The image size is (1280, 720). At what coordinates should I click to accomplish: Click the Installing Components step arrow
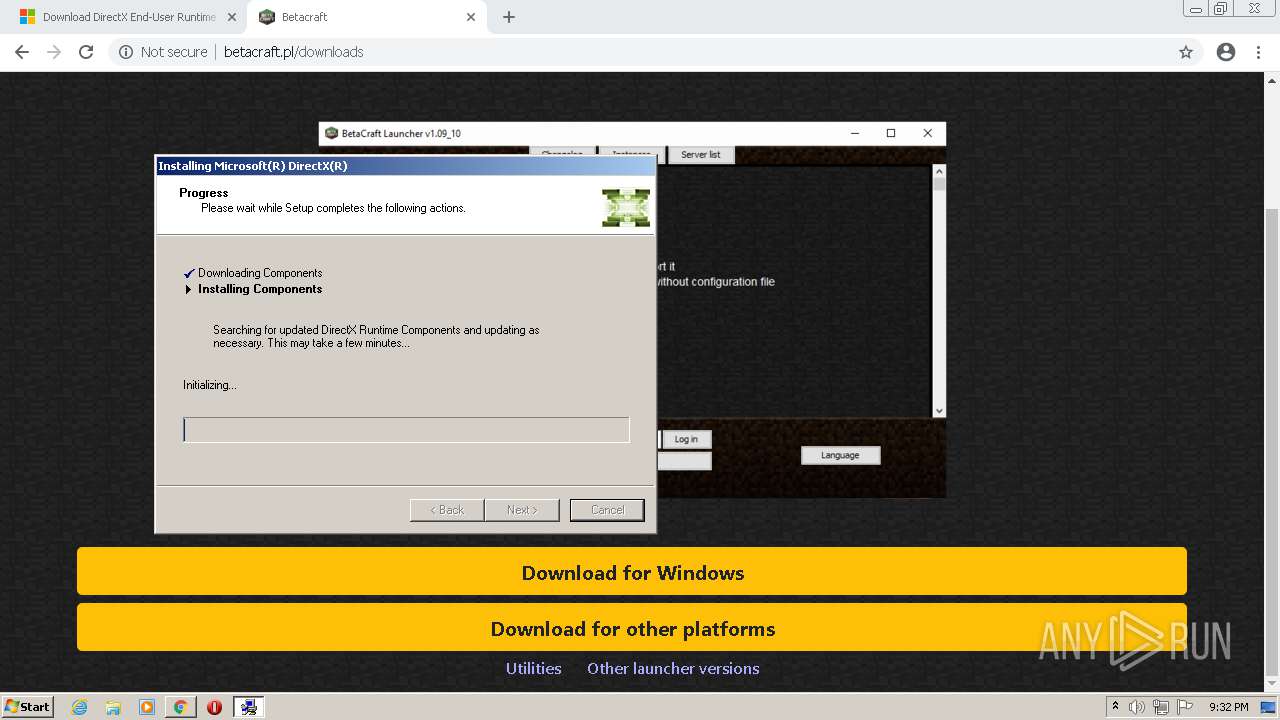pos(188,289)
